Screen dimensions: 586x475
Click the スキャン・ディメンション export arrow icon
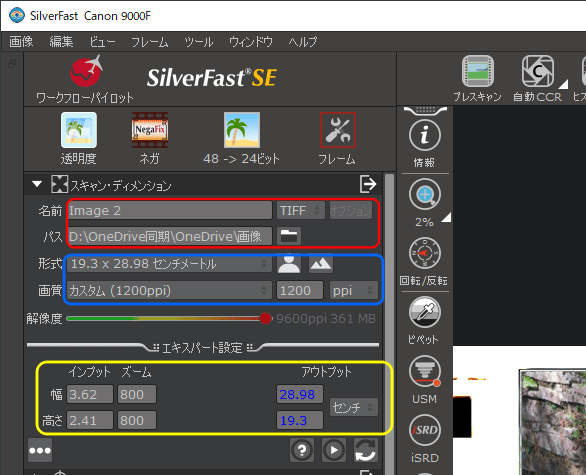pyautogui.click(x=368, y=184)
